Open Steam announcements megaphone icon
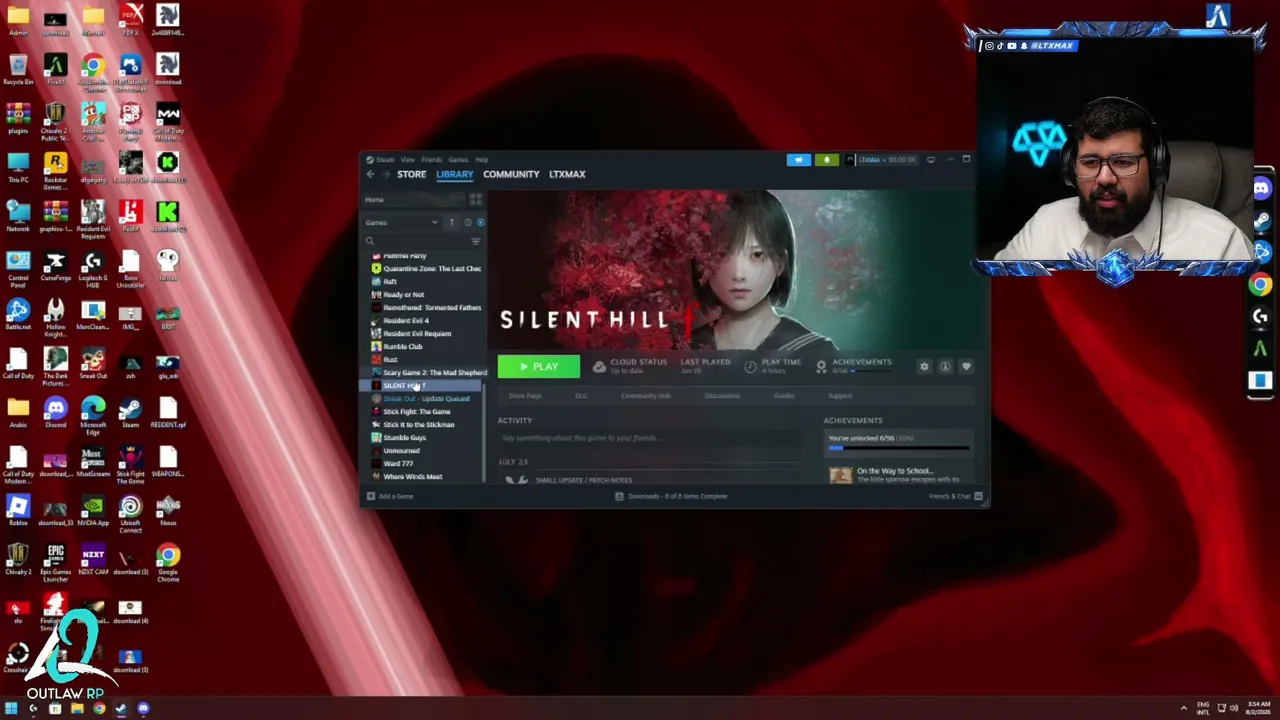Viewport: 1280px width, 720px height. [798, 160]
